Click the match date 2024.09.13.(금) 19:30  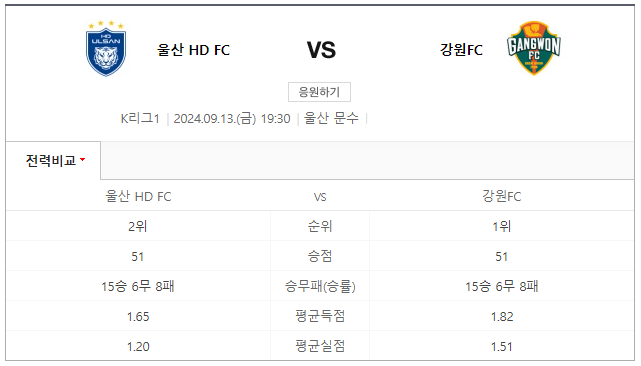coord(232,119)
